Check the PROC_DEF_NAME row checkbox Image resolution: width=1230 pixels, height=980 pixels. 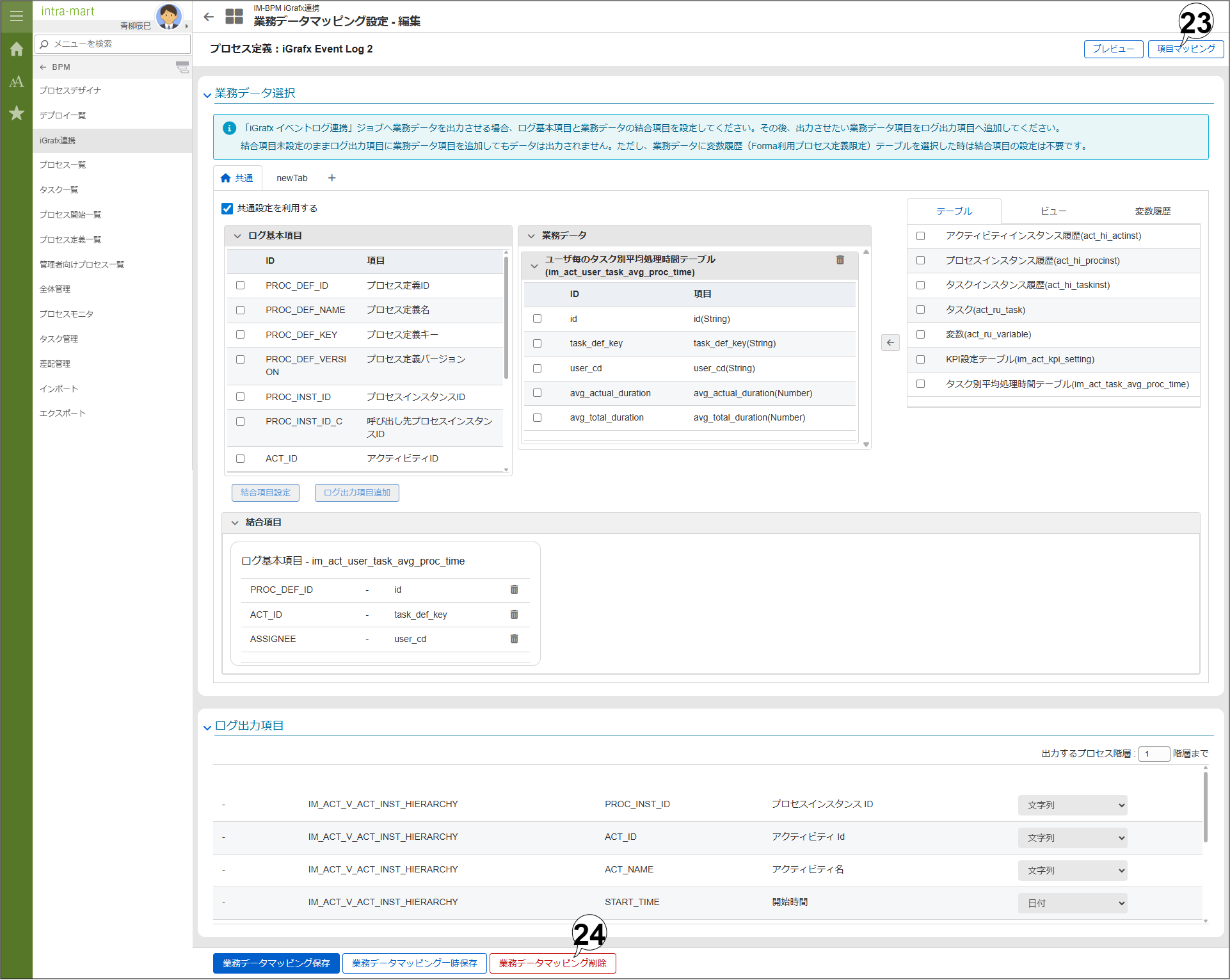click(241, 310)
